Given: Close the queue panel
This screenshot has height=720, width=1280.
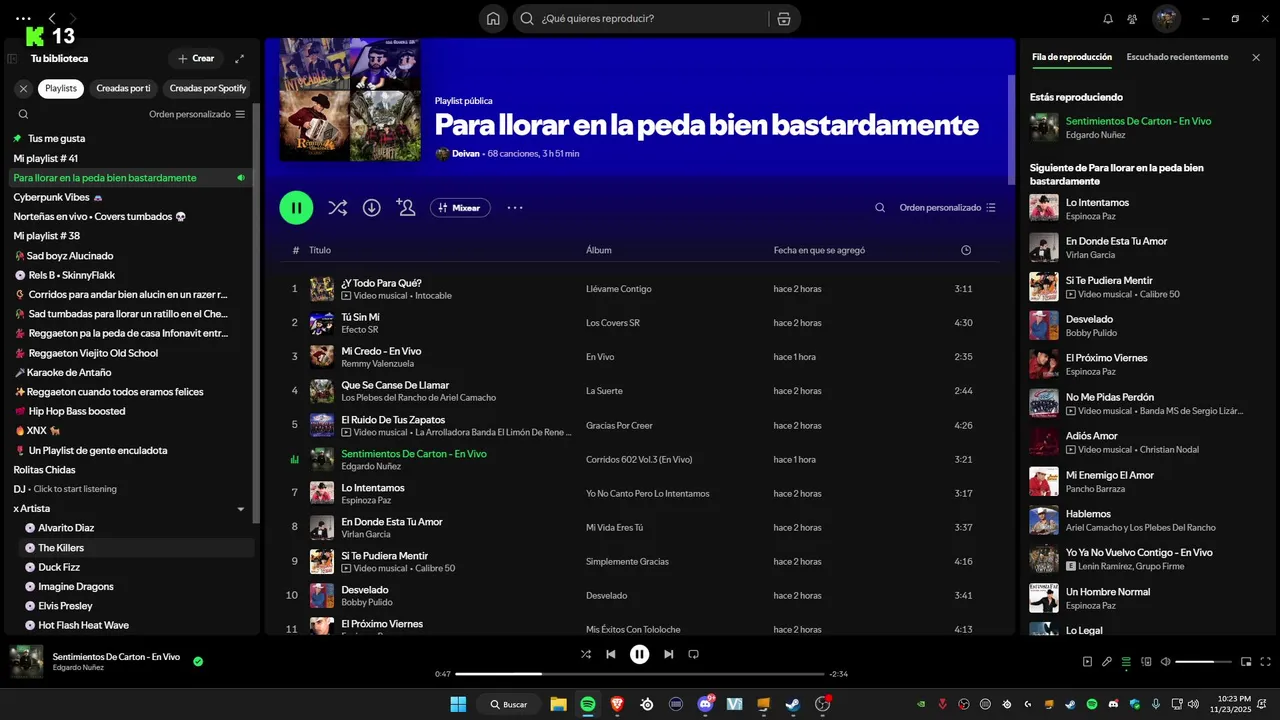Looking at the screenshot, I should [x=1256, y=57].
